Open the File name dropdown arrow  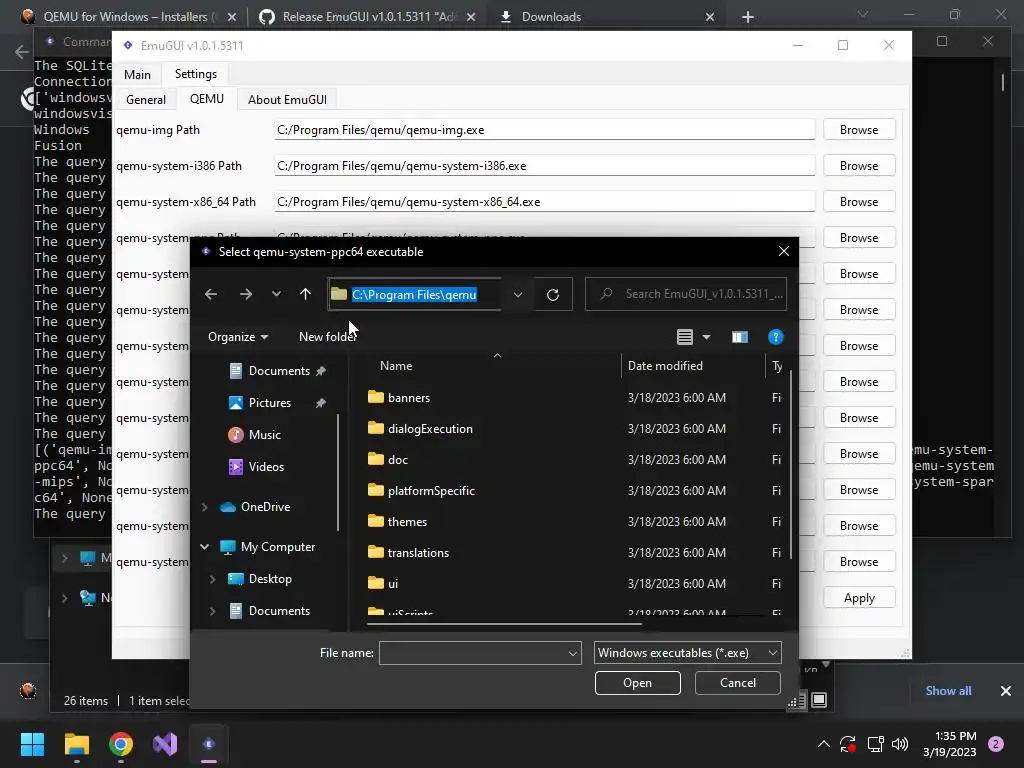pyautogui.click(x=573, y=653)
